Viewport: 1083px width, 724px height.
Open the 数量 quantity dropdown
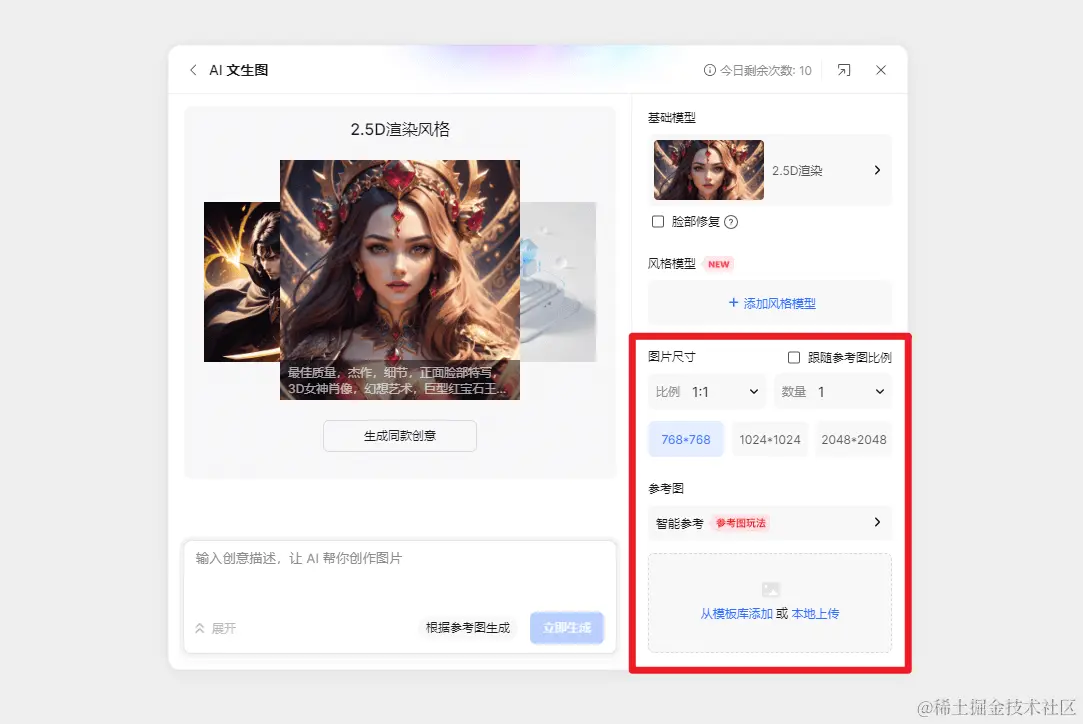coord(833,391)
